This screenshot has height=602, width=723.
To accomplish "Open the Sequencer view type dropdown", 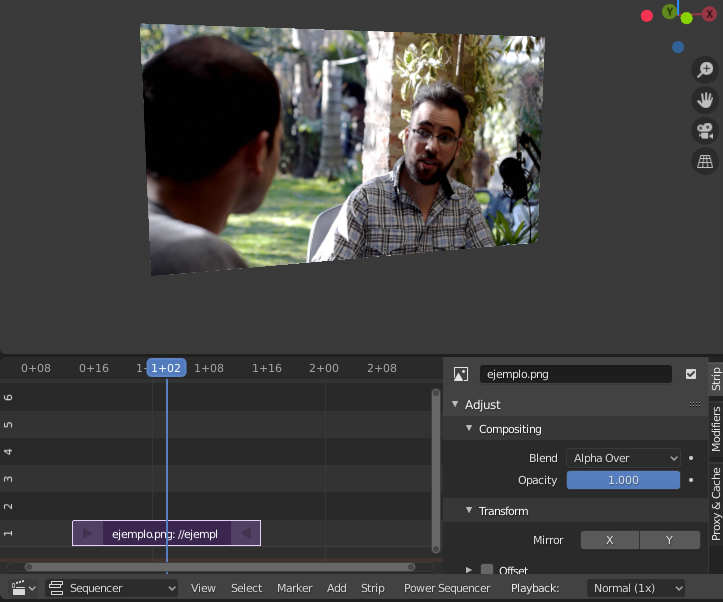I will coord(111,588).
